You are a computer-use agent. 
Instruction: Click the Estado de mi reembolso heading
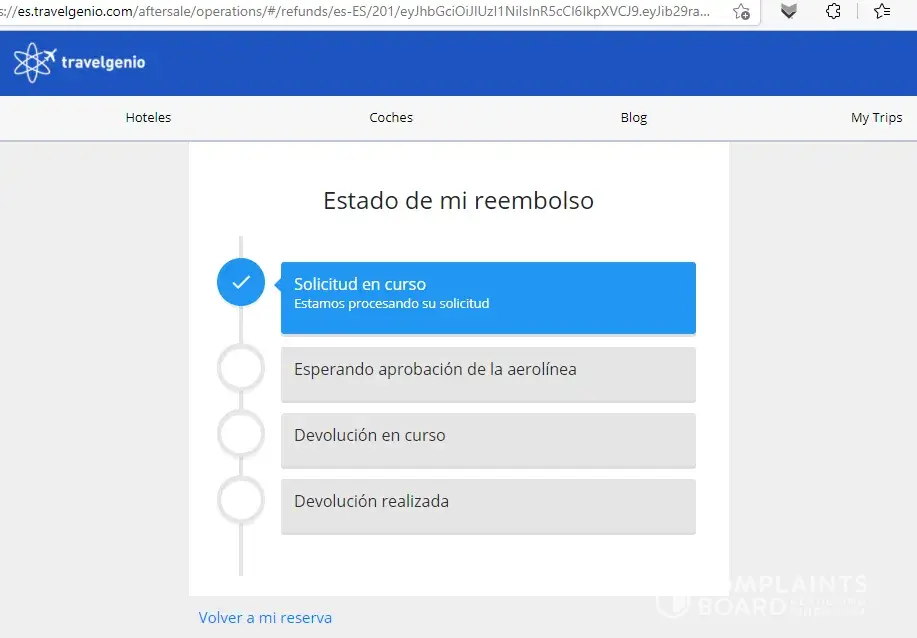[458, 200]
